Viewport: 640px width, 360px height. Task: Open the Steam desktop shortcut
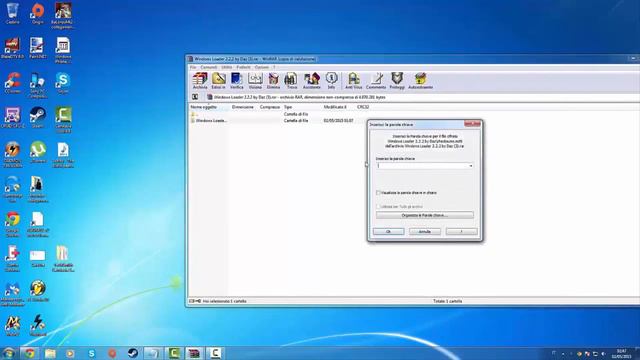[x=38, y=118]
